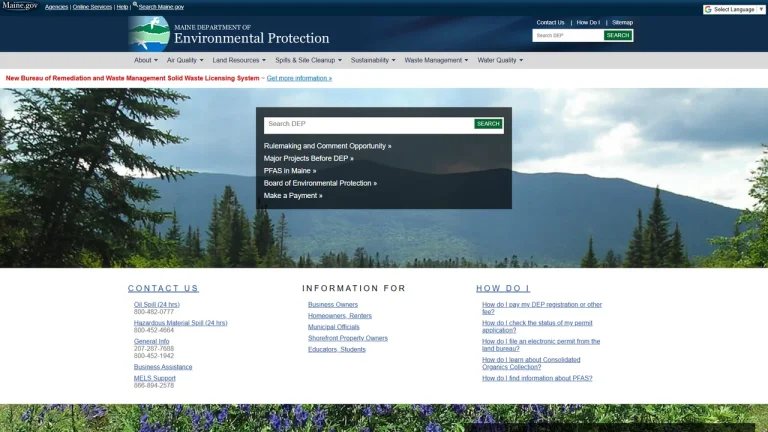This screenshot has height=432, width=768.
Task: Open the Help link in top bar
Action: point(122,7)
